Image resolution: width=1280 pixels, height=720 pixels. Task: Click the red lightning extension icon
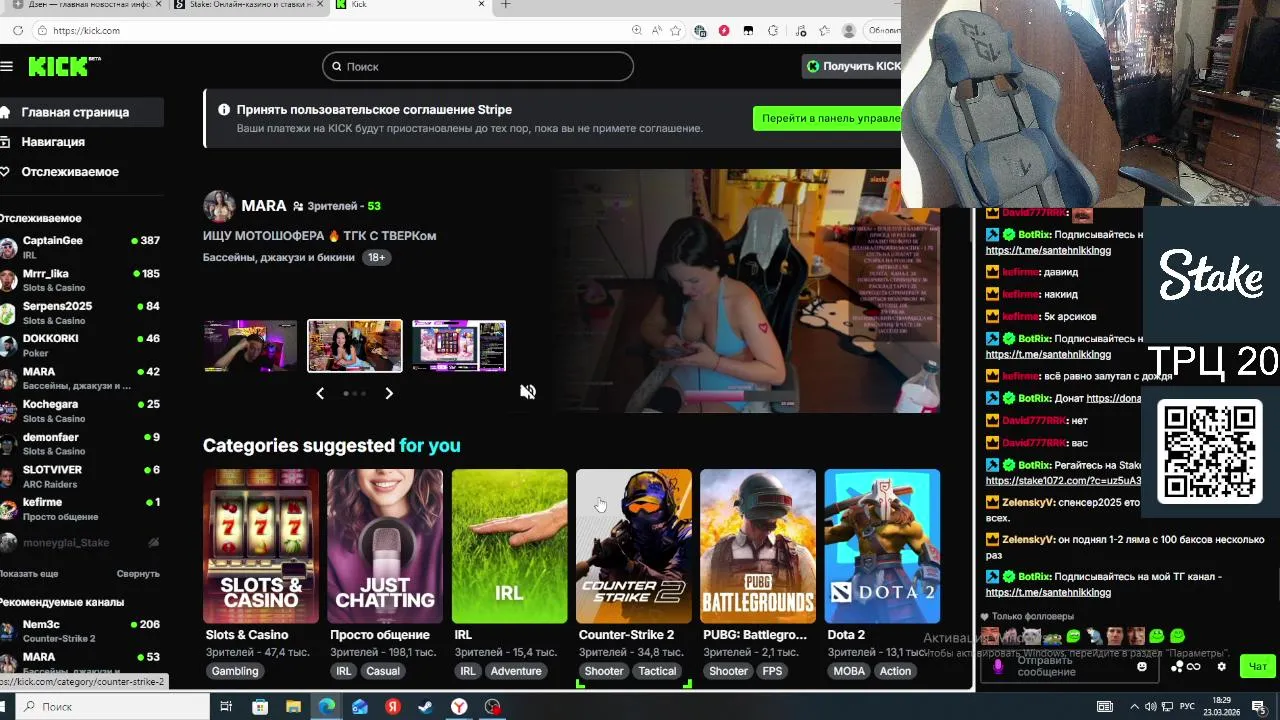(x=724, y=31)
